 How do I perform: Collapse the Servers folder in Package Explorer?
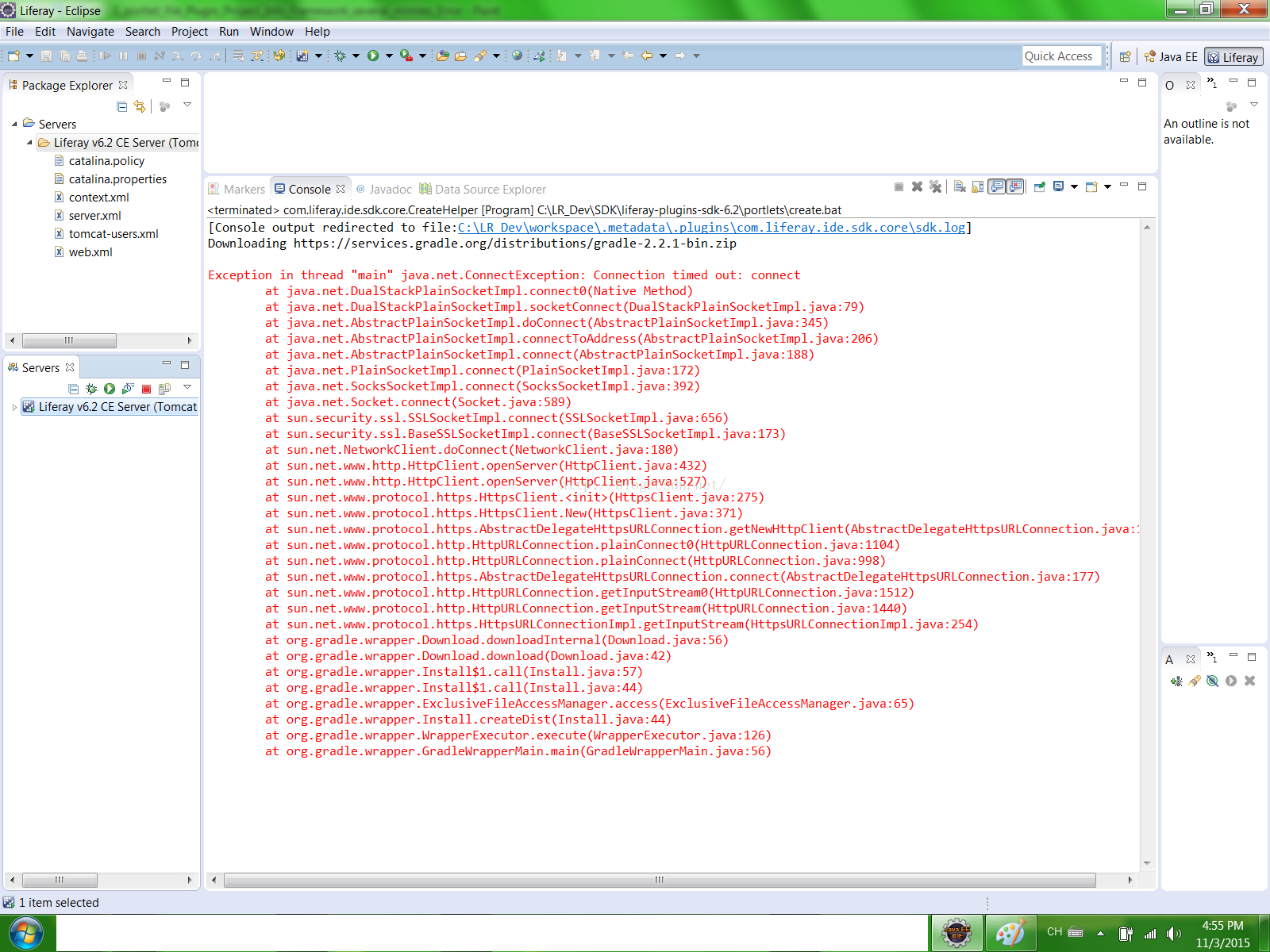pos(14,125)
